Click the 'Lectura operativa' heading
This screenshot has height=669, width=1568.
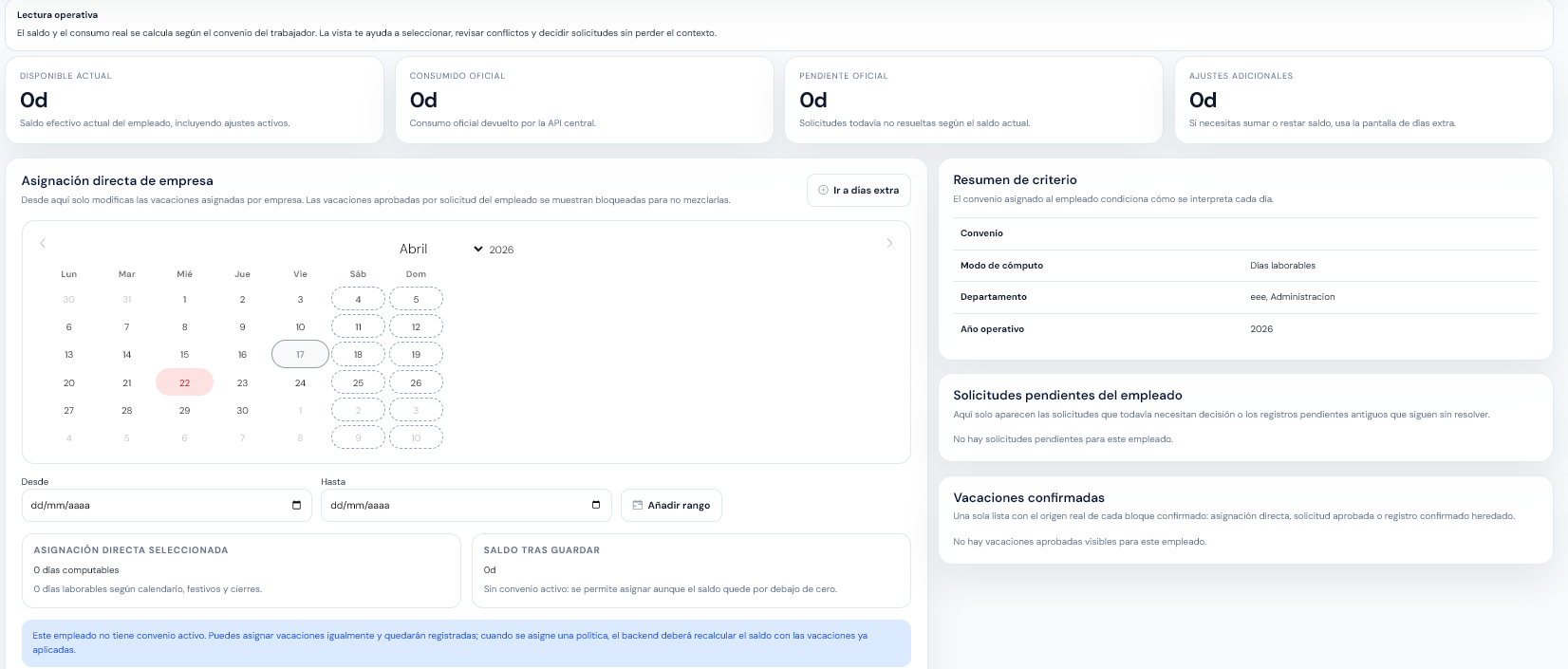coord(57,15)
